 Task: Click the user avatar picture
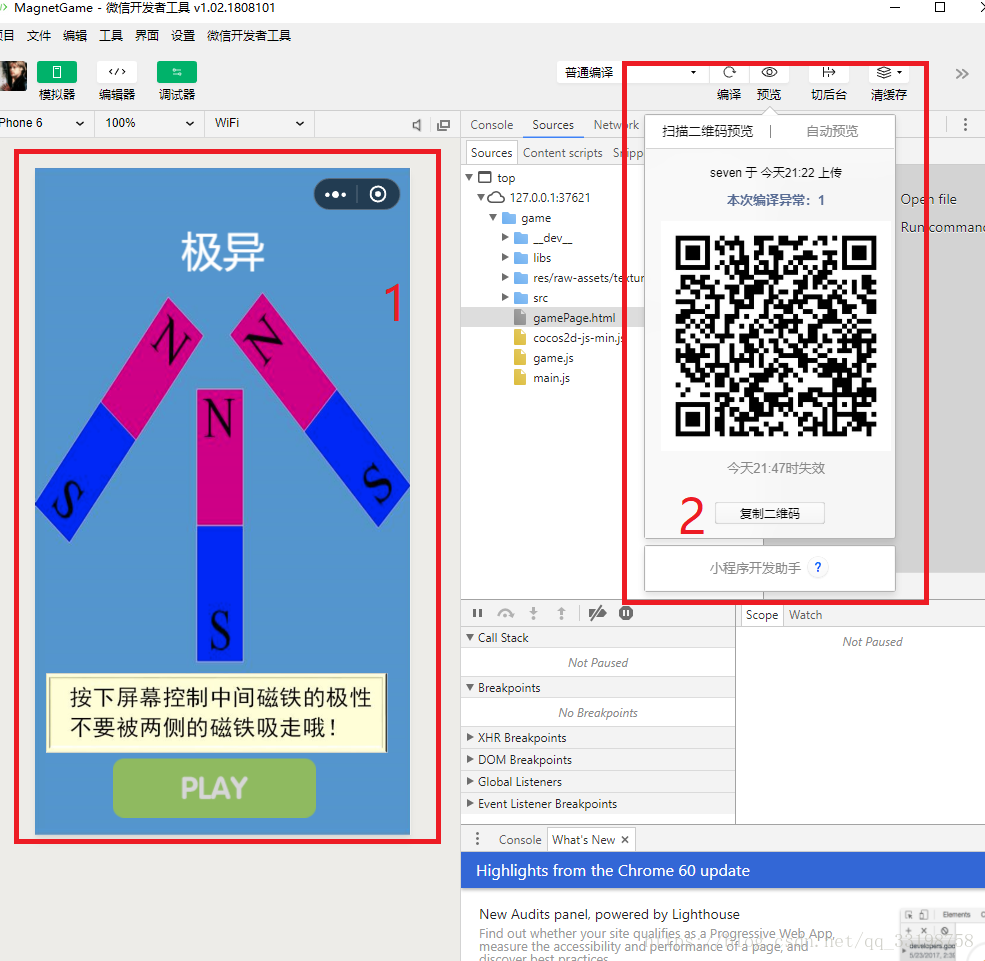pos(13,76)
